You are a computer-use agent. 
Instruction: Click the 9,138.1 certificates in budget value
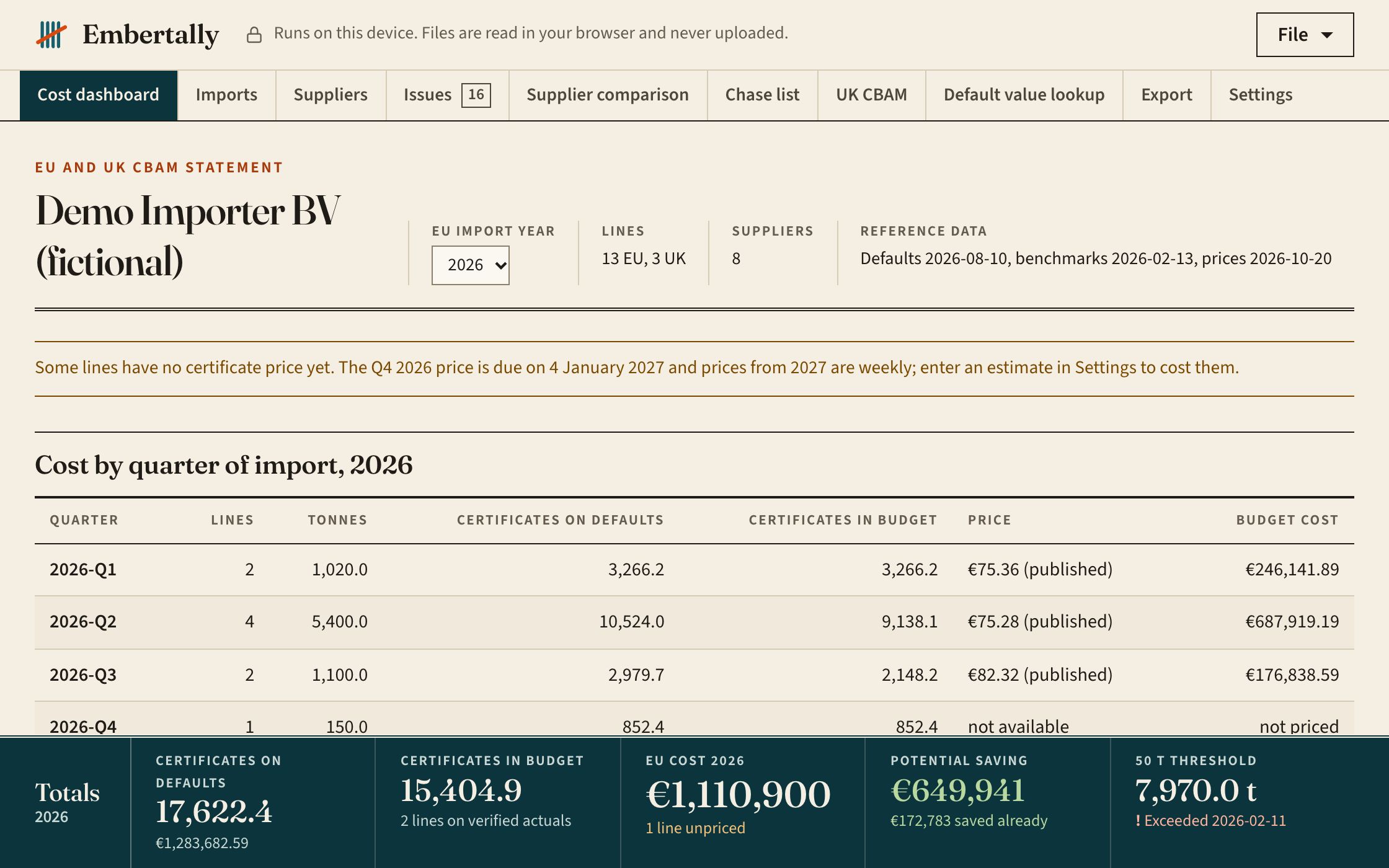pos(910,622)
